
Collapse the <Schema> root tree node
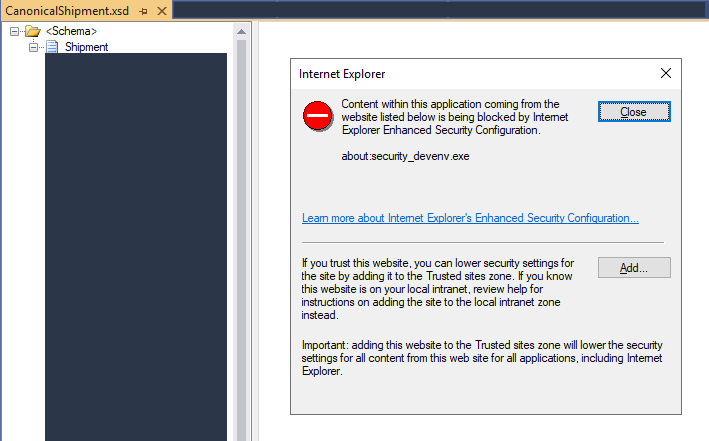[14, 32]
